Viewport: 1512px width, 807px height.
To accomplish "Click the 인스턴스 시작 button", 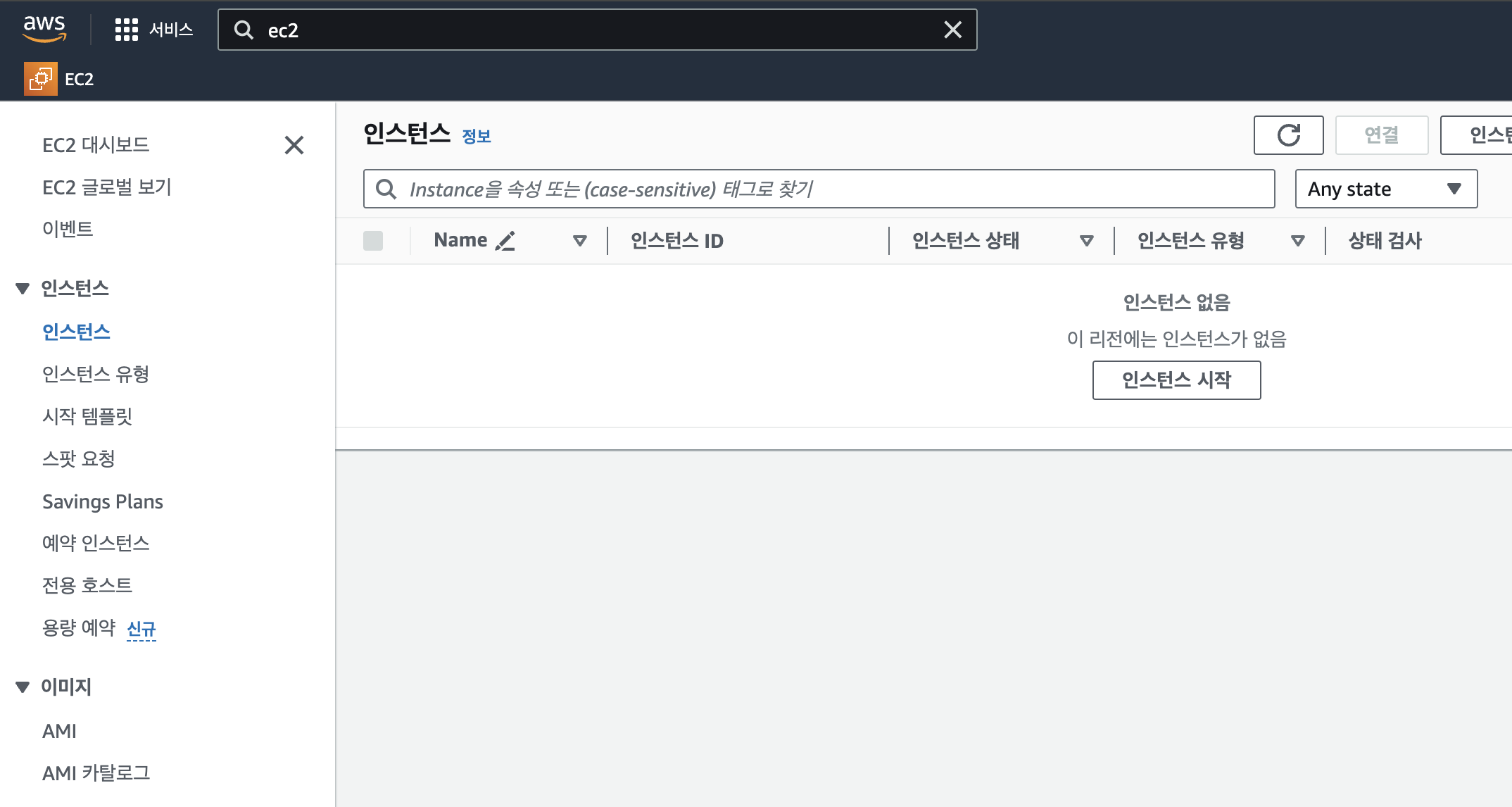I will coord(1176,380).
